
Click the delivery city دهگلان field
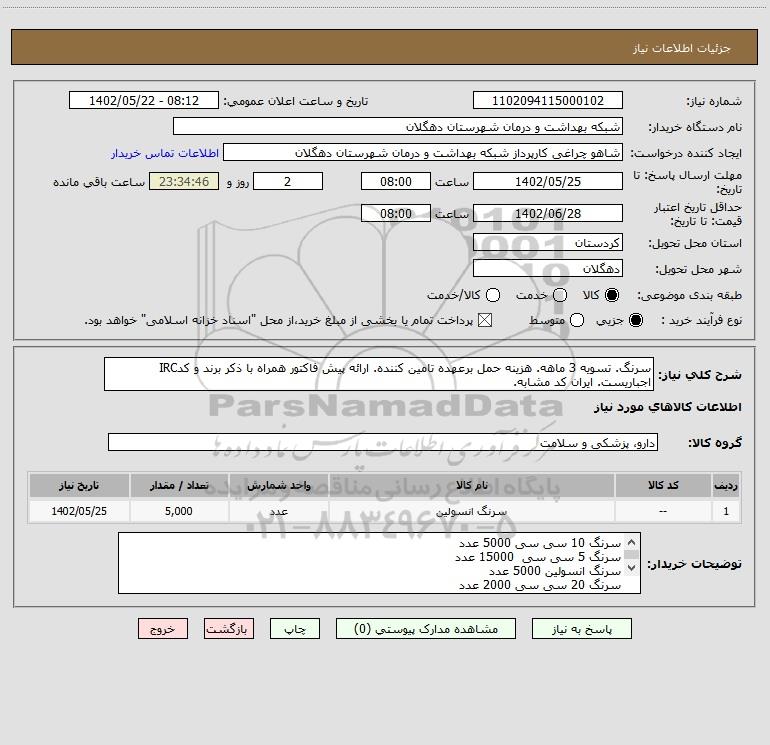pos(548,268)
